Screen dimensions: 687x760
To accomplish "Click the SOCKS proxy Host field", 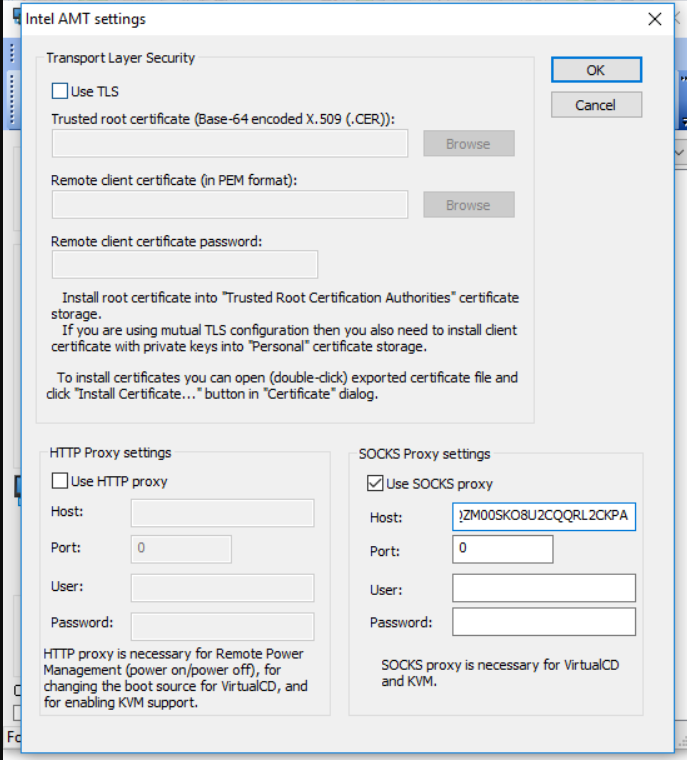I will [544, 518].
